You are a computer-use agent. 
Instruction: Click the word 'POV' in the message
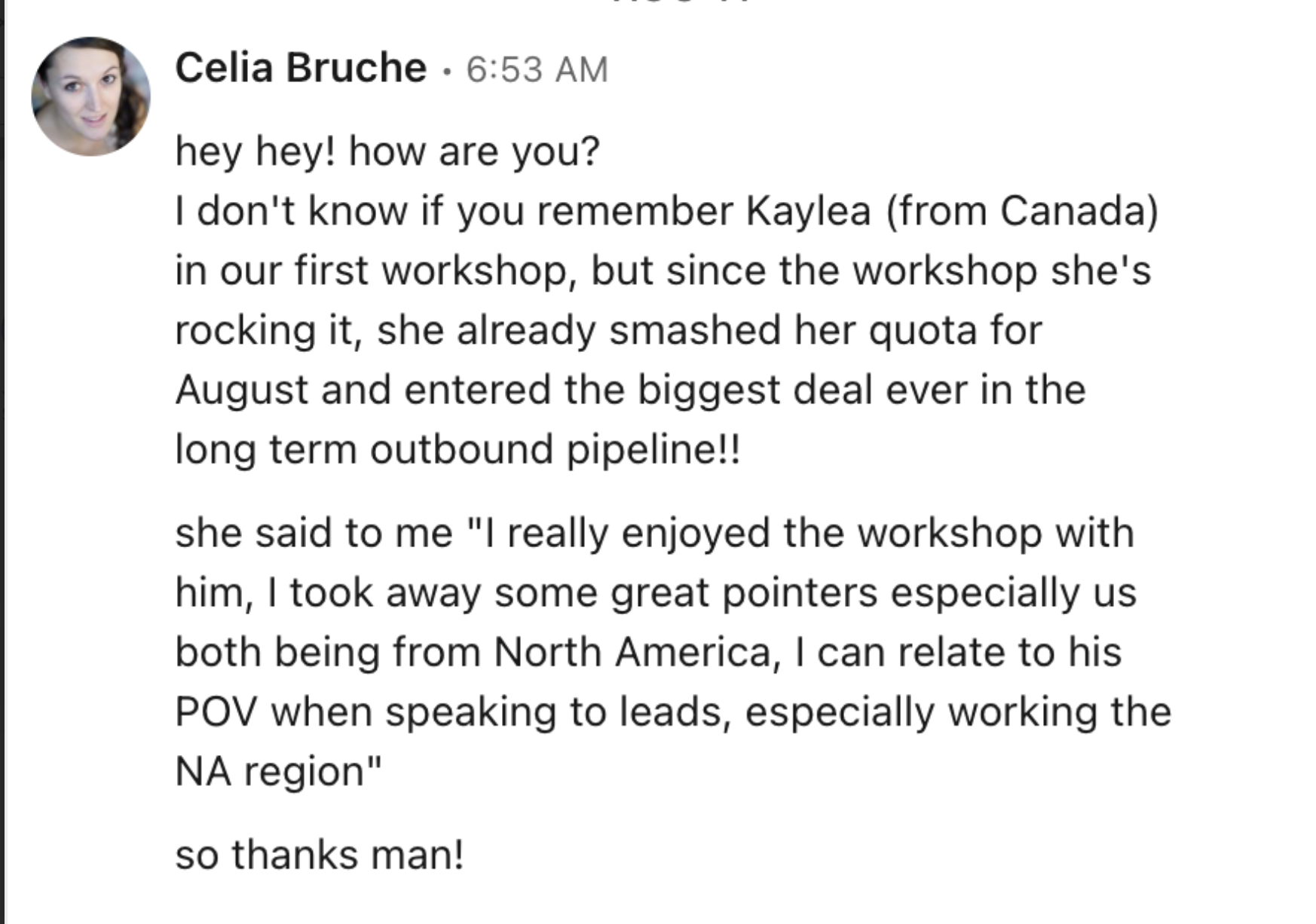coord(216,711)
